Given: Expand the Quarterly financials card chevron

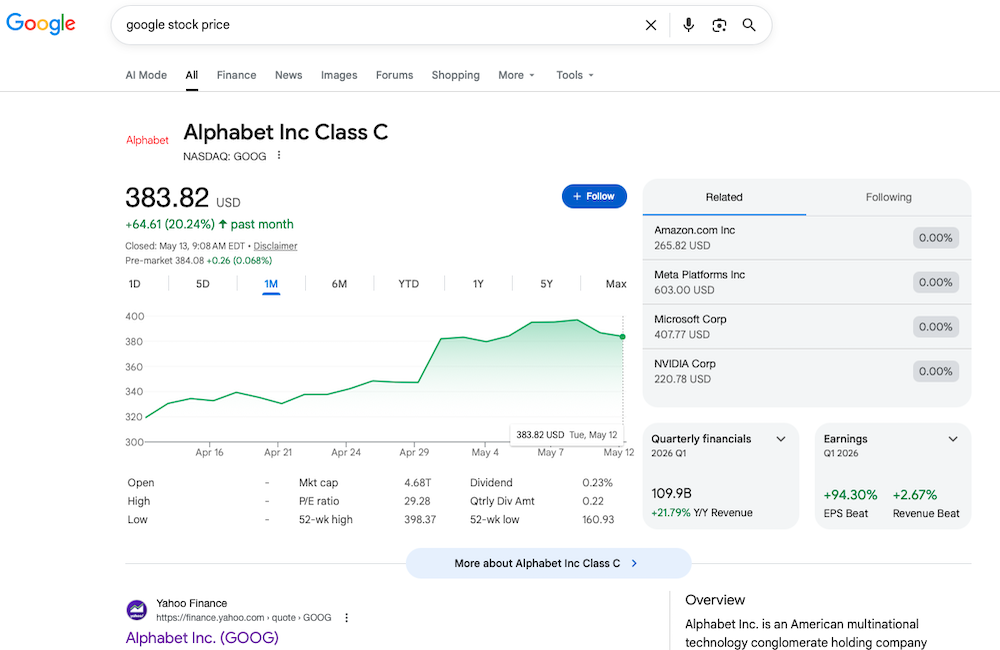Looking at the screenshot, I should click(x=781, y=439).
